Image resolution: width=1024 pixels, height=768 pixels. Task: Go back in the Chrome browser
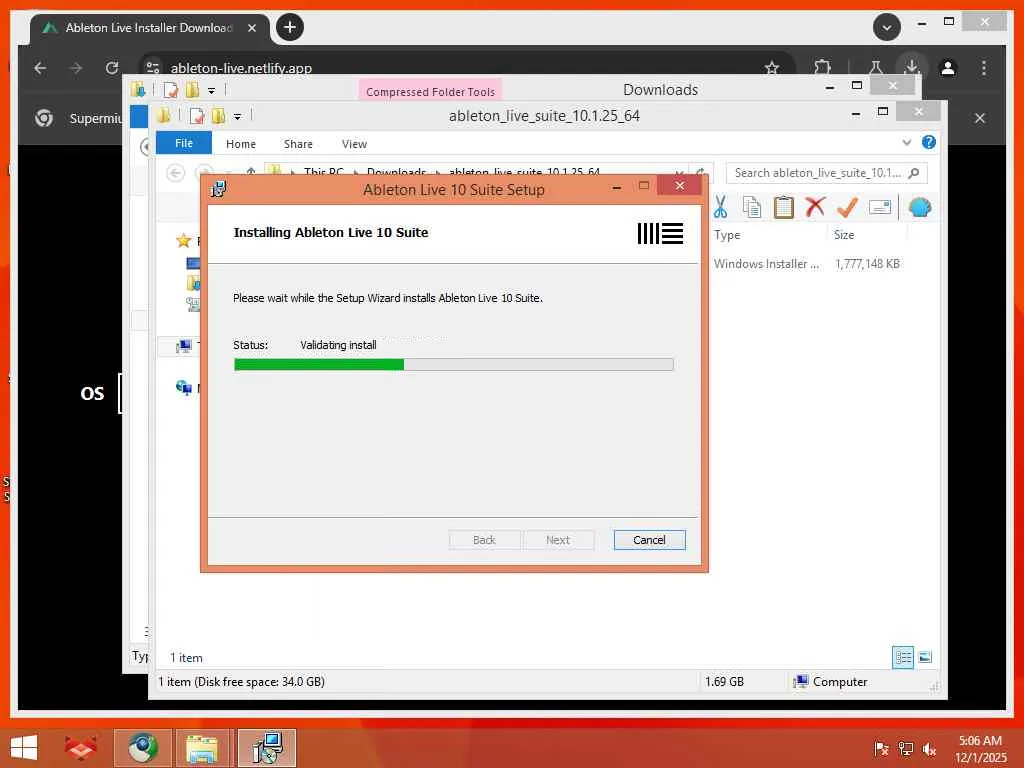pos(40,68)
